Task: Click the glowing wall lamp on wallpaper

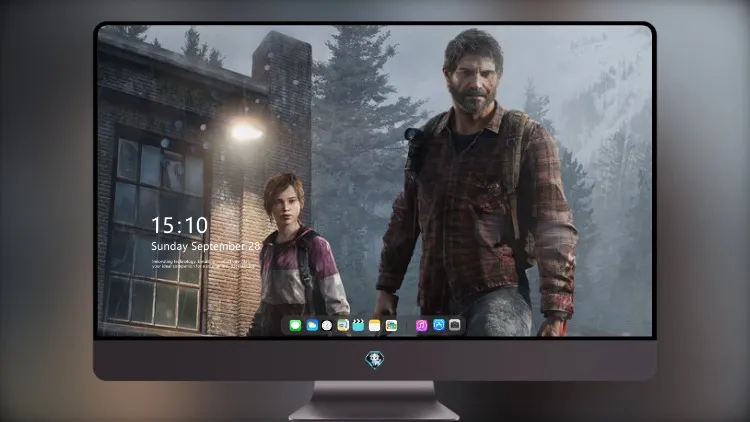Action: coord(246,131)
